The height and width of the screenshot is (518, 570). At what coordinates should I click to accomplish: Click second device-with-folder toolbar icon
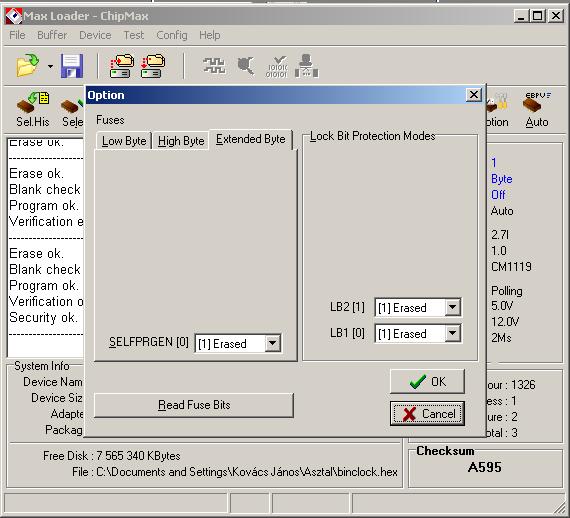(x=153, y=66)
